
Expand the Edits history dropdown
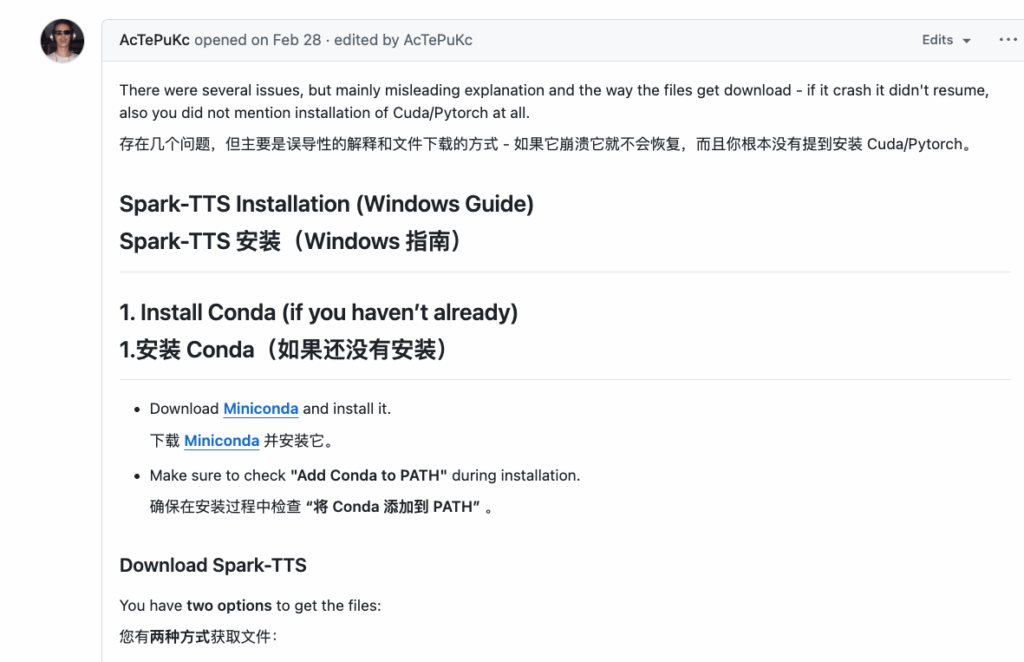point(946,40)
